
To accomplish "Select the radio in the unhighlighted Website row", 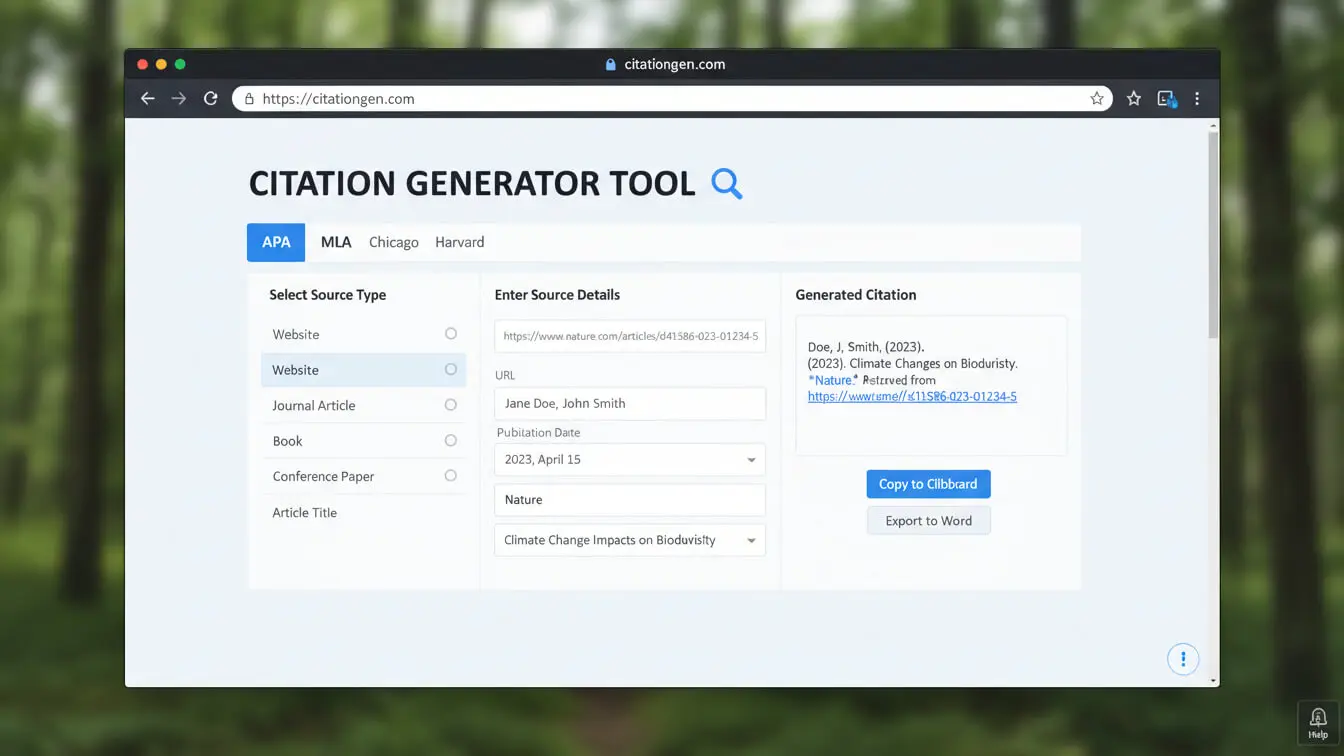I will (451, 334).
